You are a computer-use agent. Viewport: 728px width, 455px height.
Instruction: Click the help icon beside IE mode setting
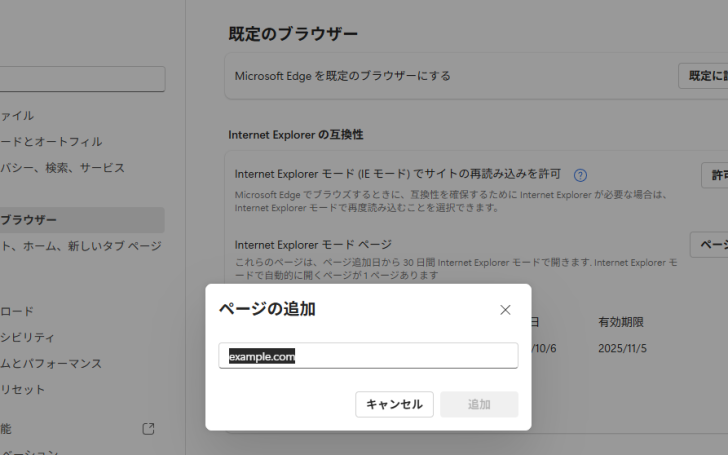tap(580, 175)
